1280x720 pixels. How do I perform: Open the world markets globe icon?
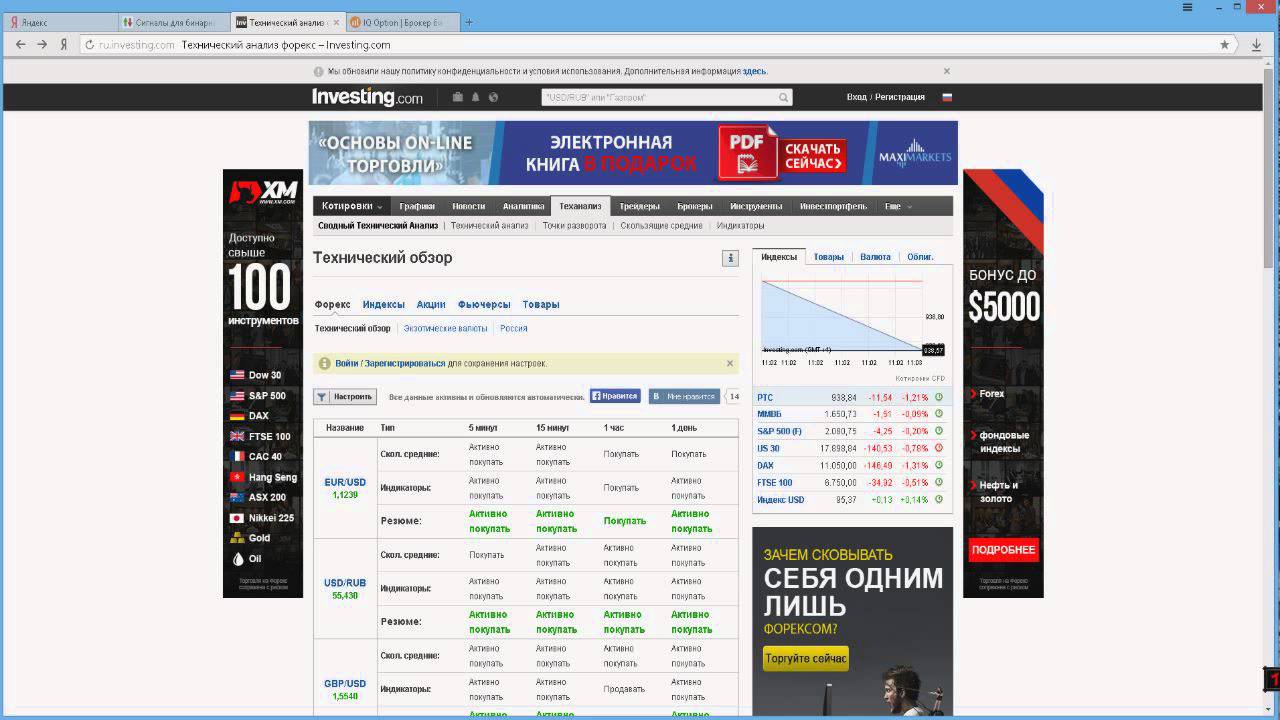click(493, 97)
